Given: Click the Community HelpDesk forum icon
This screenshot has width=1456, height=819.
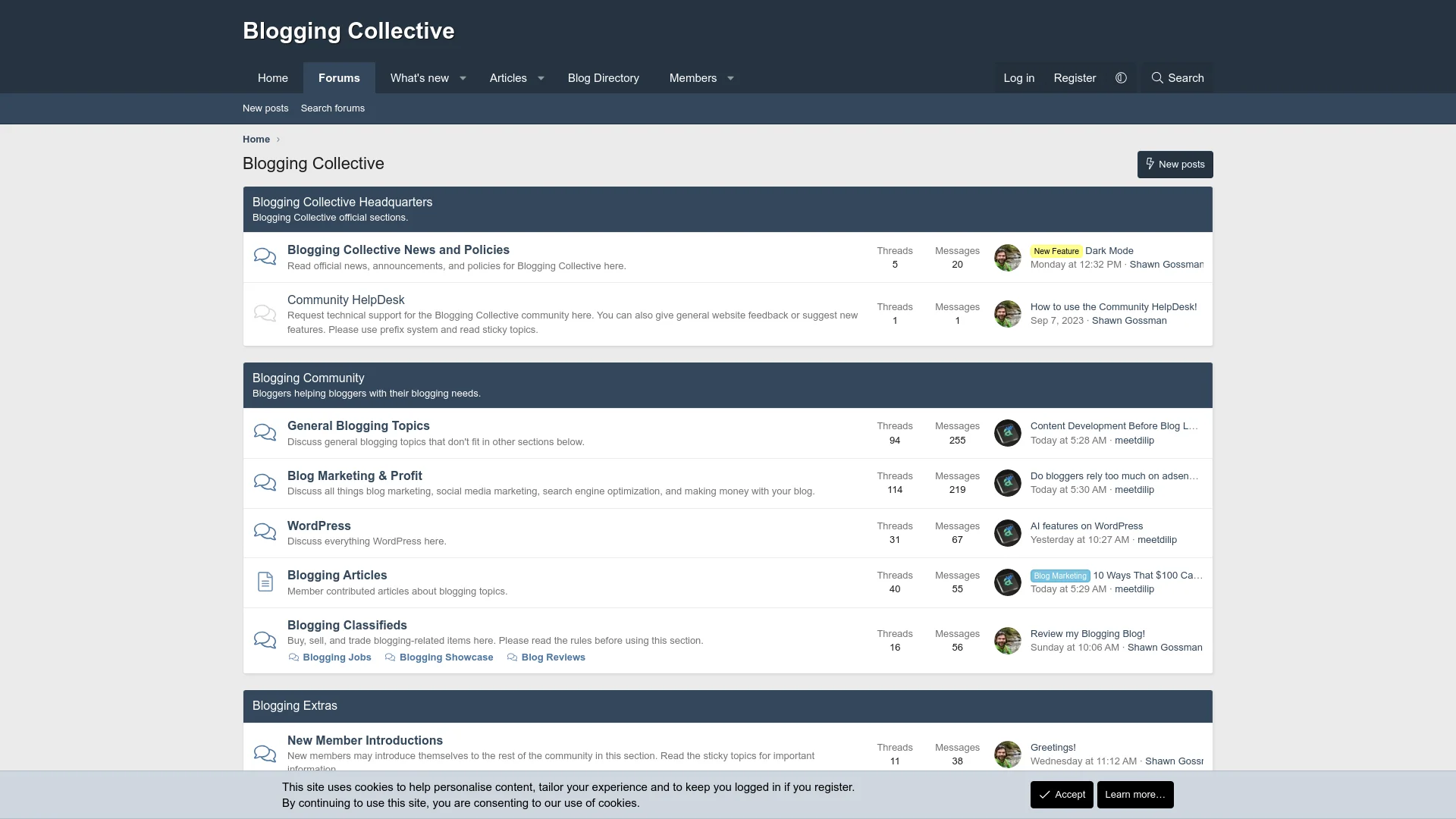Looking at the screenshot, I should 264,314.
